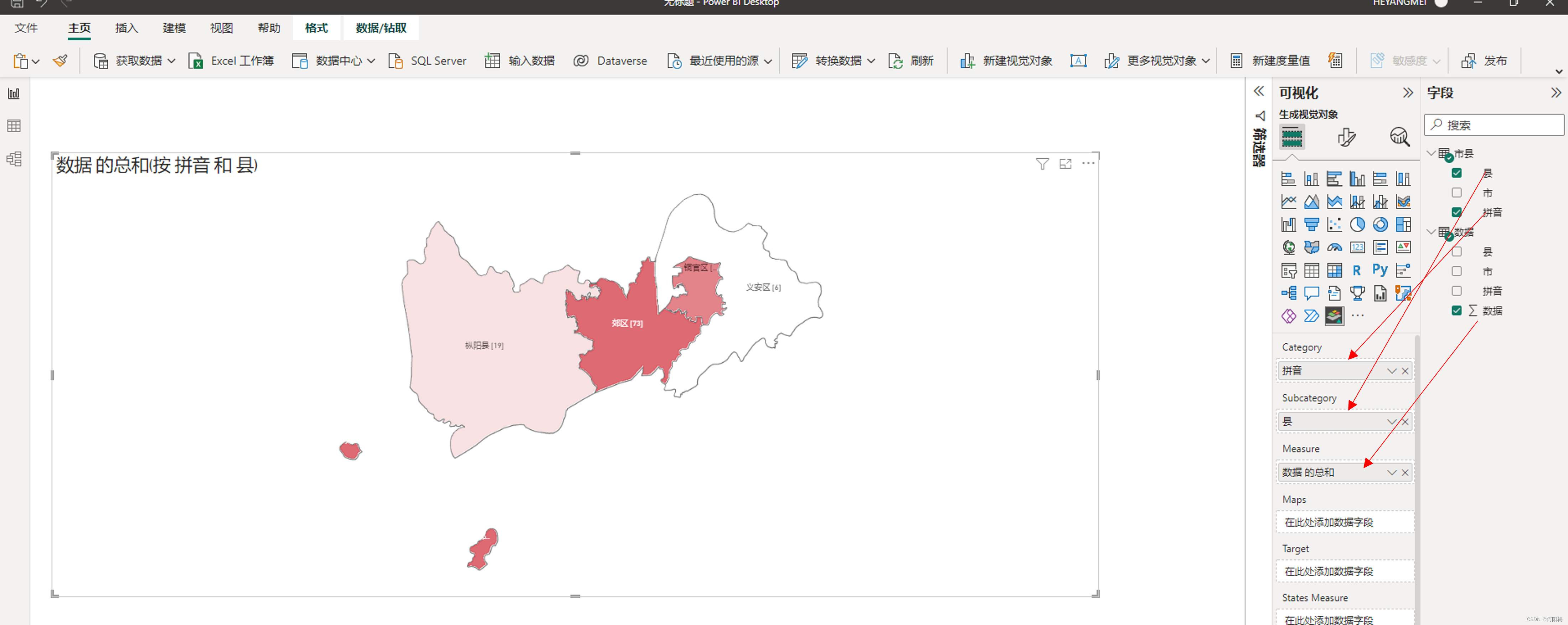Collapse the 市县 table tree

(1432, 154)
